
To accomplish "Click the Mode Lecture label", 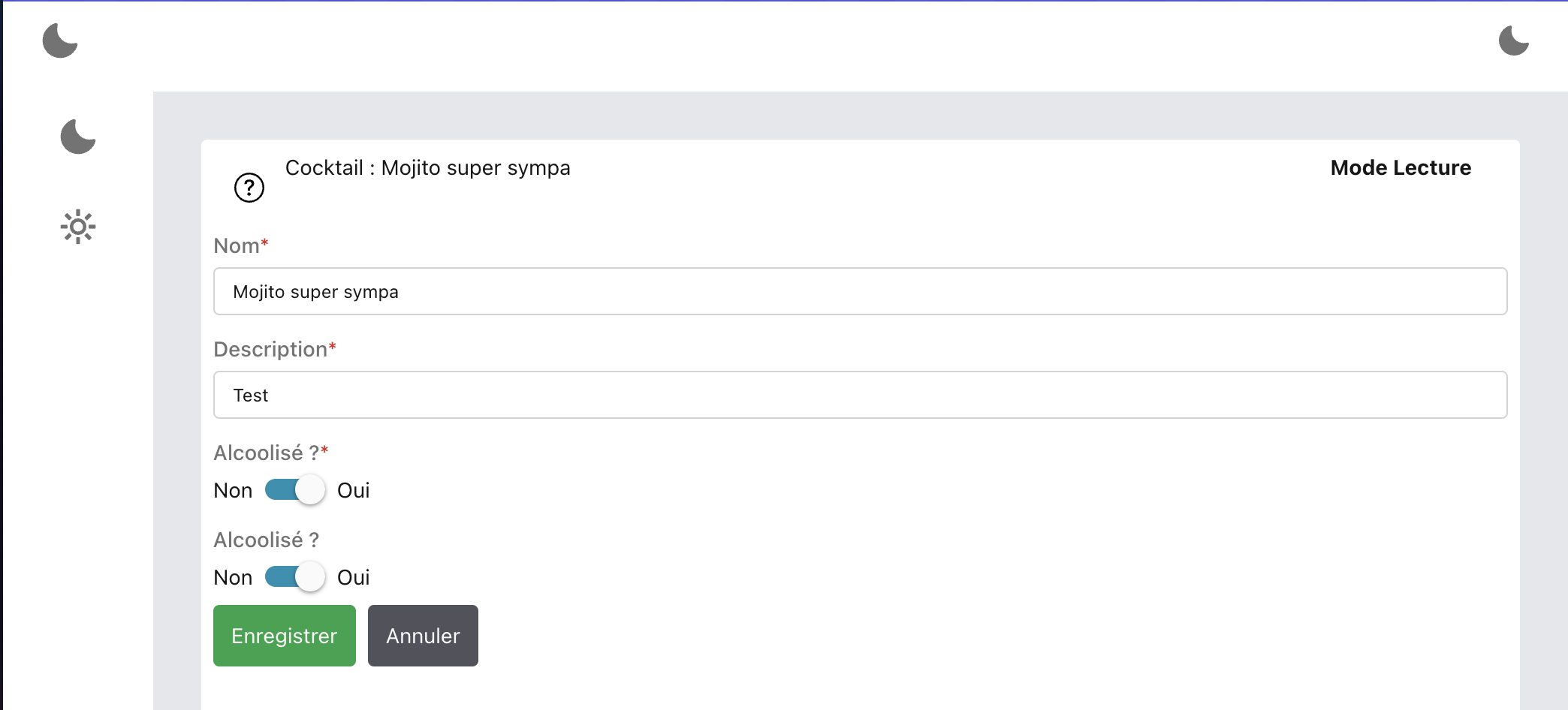I will (x=1400, y=167).
